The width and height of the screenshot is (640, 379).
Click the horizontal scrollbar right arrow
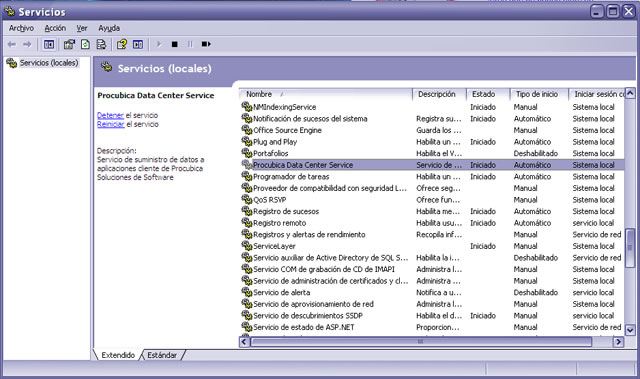pyautogui.click(x=618, y=341)
